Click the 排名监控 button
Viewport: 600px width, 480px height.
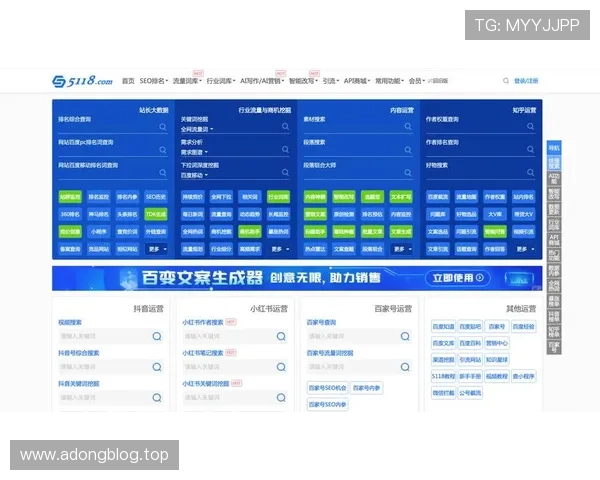pyautogui.click(x=99, y=197)
